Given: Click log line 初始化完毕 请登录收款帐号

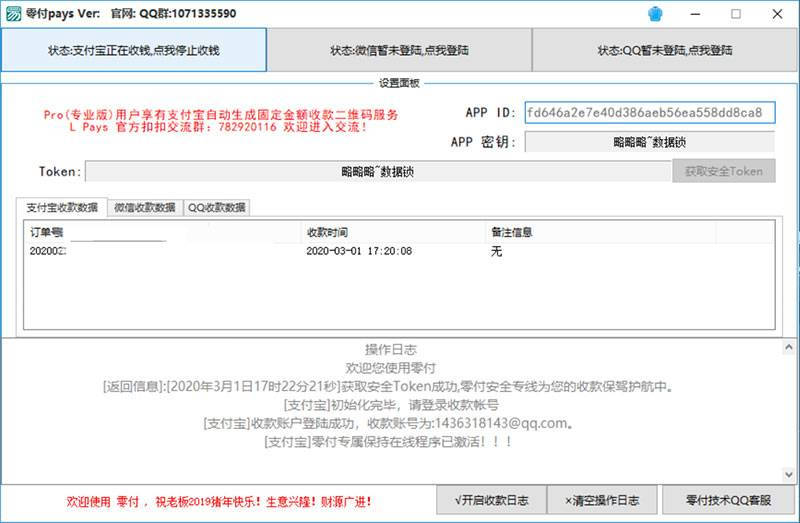Looking at the screenshot, I should pos(391,405).
